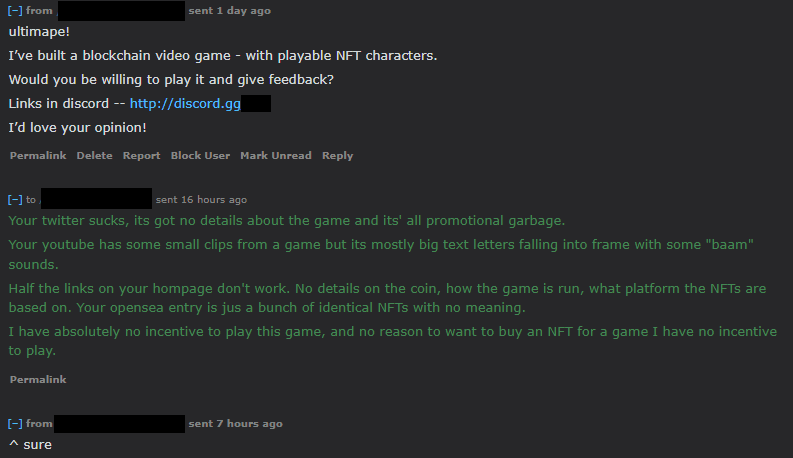793x458 pixels.
Task: Click the redacted sender of the '^ sure' message
Action: pos(120,424)
